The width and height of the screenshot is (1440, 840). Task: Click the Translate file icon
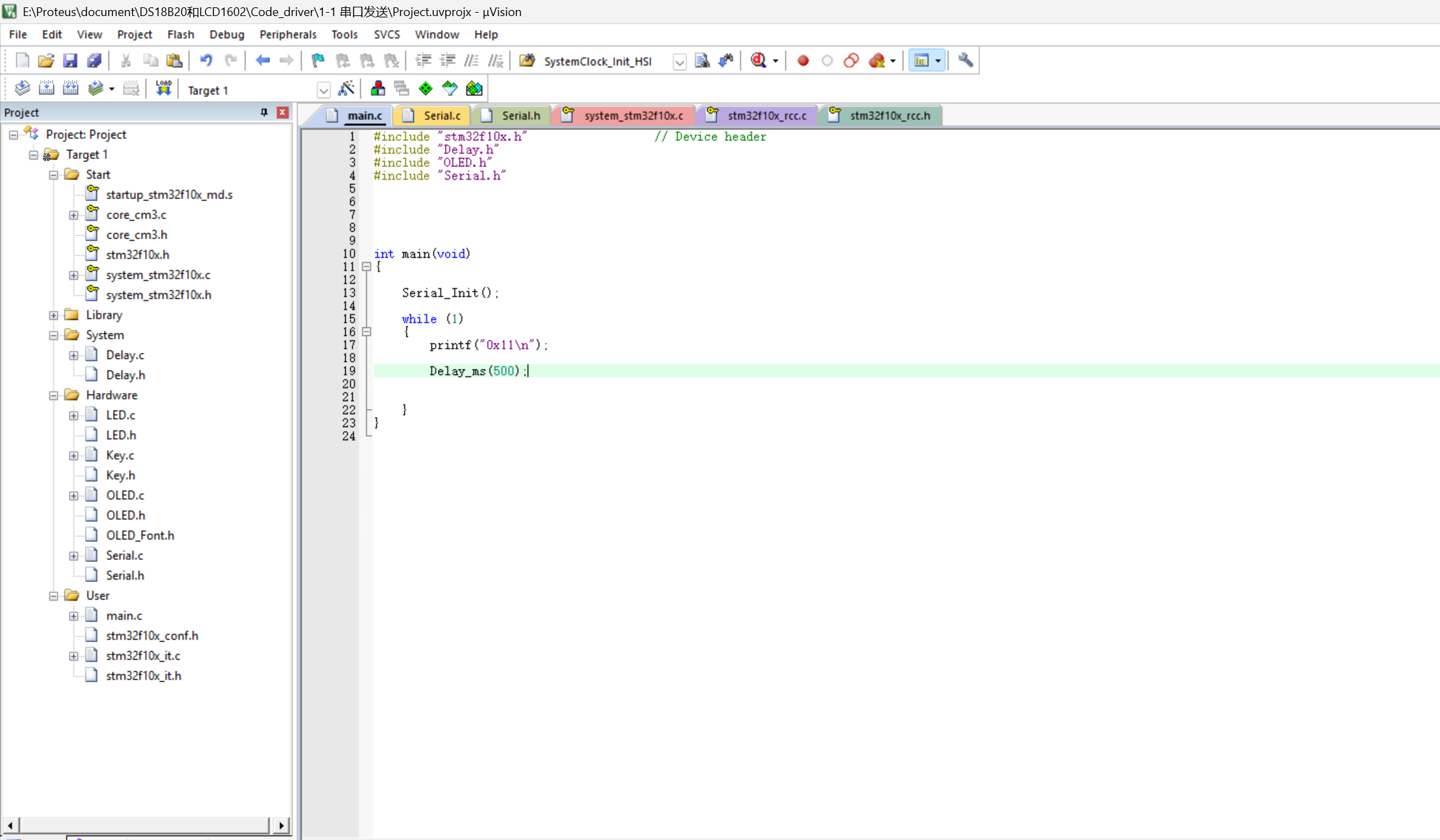22,88
